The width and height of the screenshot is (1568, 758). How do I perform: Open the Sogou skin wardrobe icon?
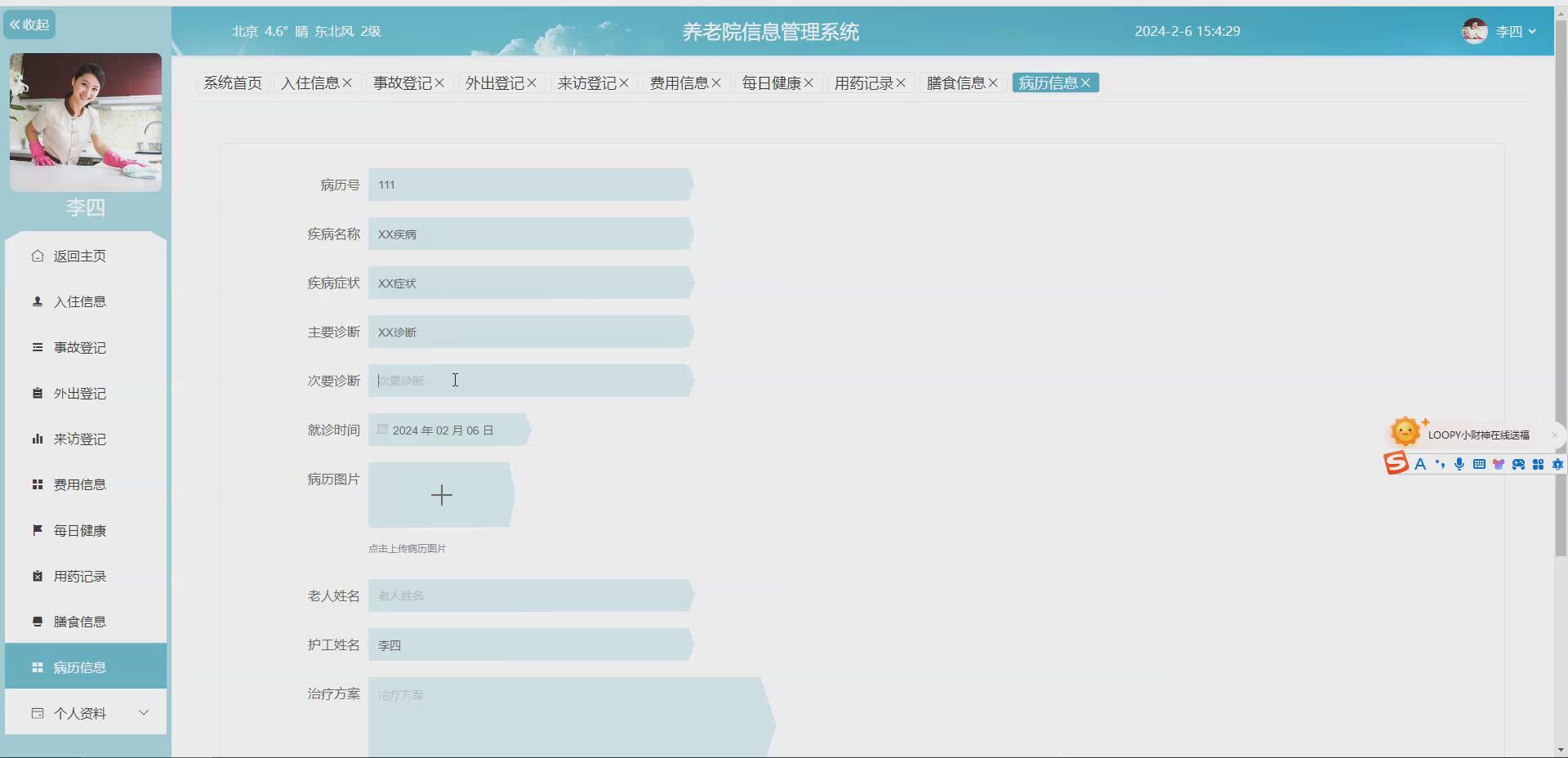point(1499,464)
